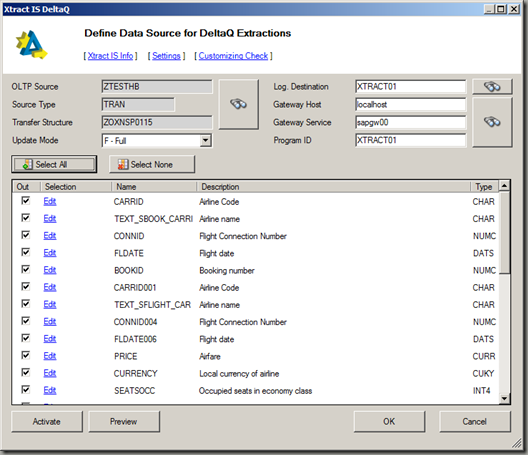The height and width of the screenshot is (455, 528).
Task: Select the 'Airfare' description text
Action: pos(210,356)
